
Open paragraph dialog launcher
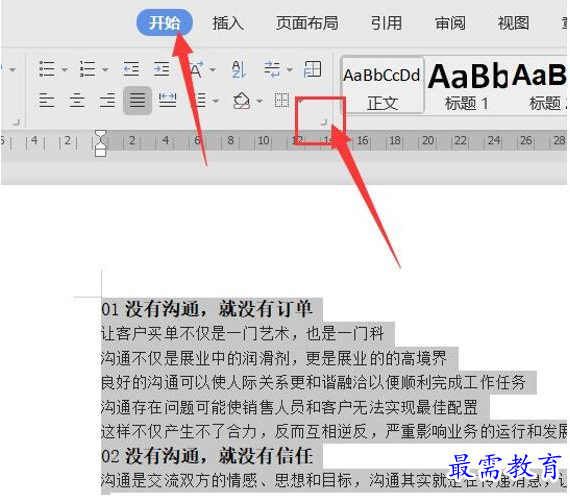pos(324,122)
